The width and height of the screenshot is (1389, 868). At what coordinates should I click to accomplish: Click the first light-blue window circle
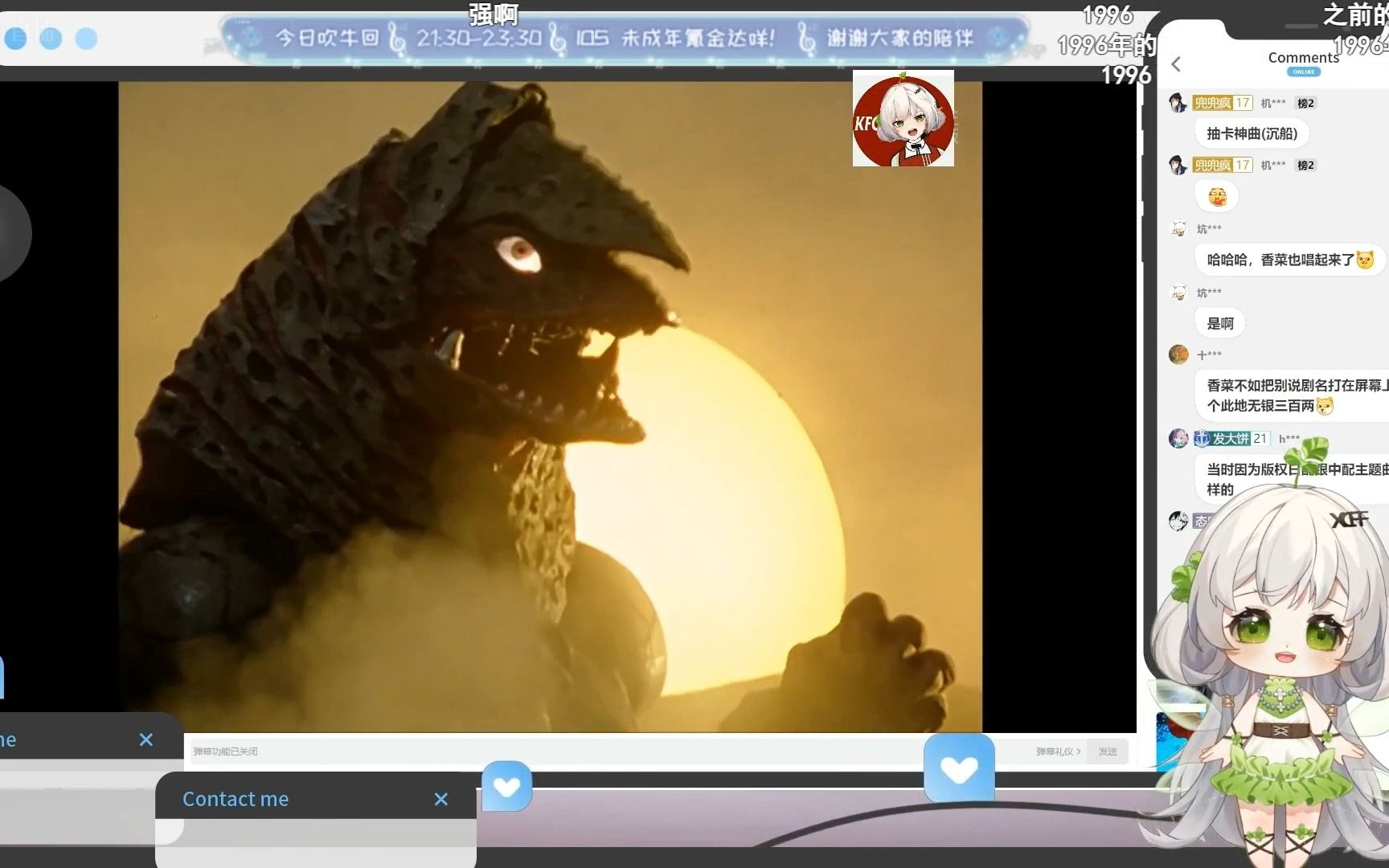click(x=15, y=38)
